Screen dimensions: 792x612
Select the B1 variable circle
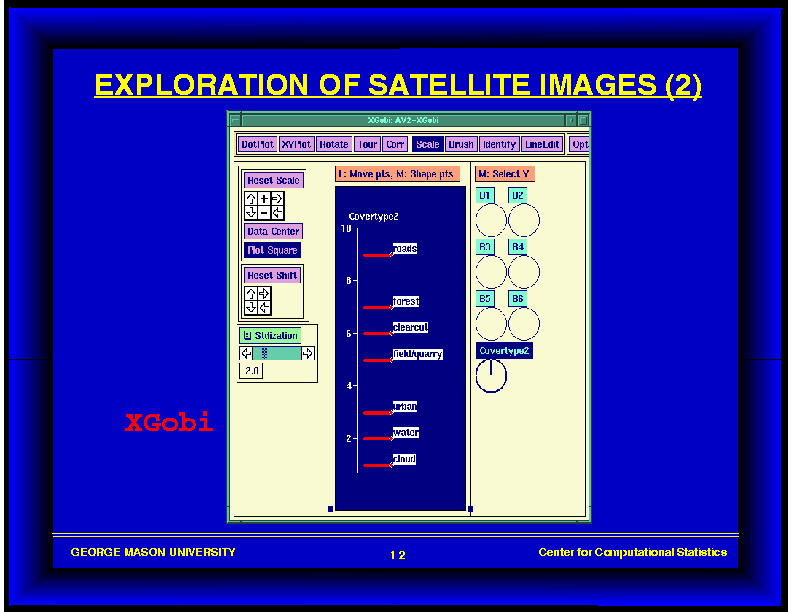pos(490,220)
